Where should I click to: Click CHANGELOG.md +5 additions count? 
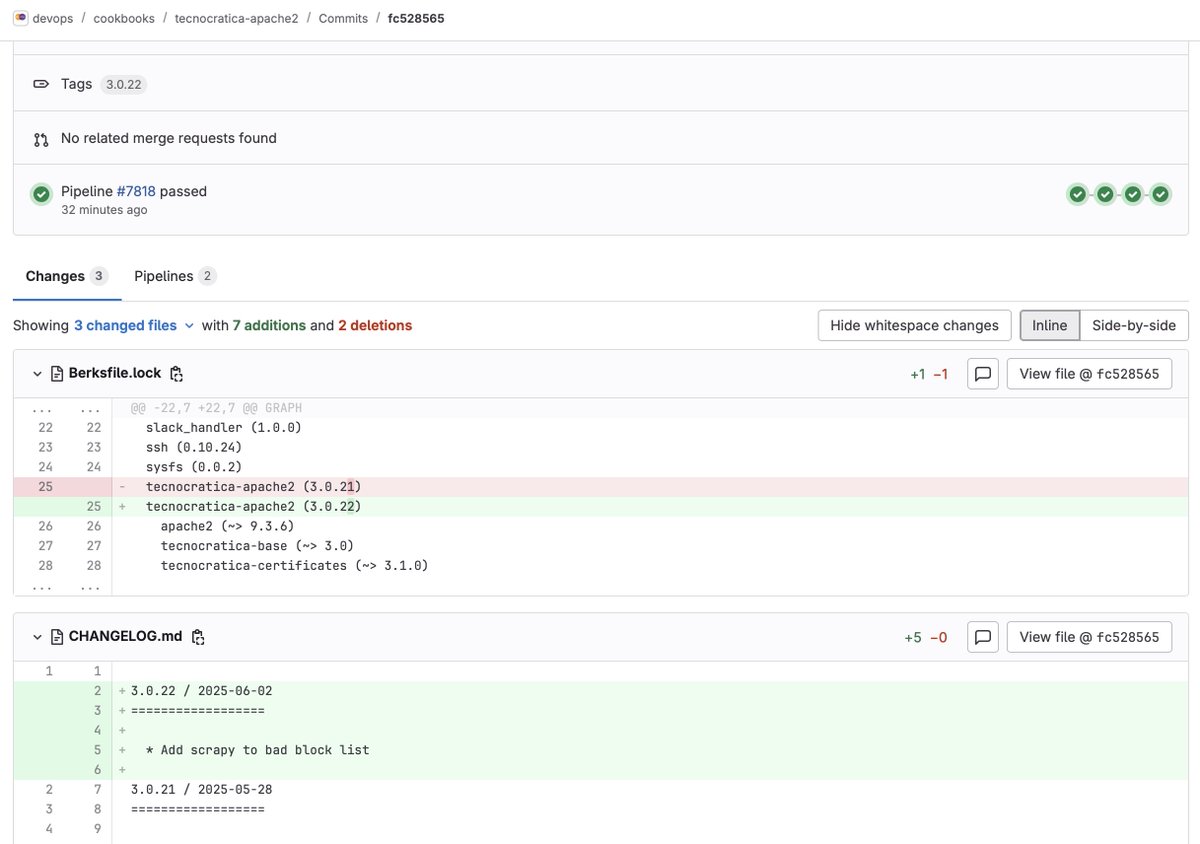pos(913,637)
